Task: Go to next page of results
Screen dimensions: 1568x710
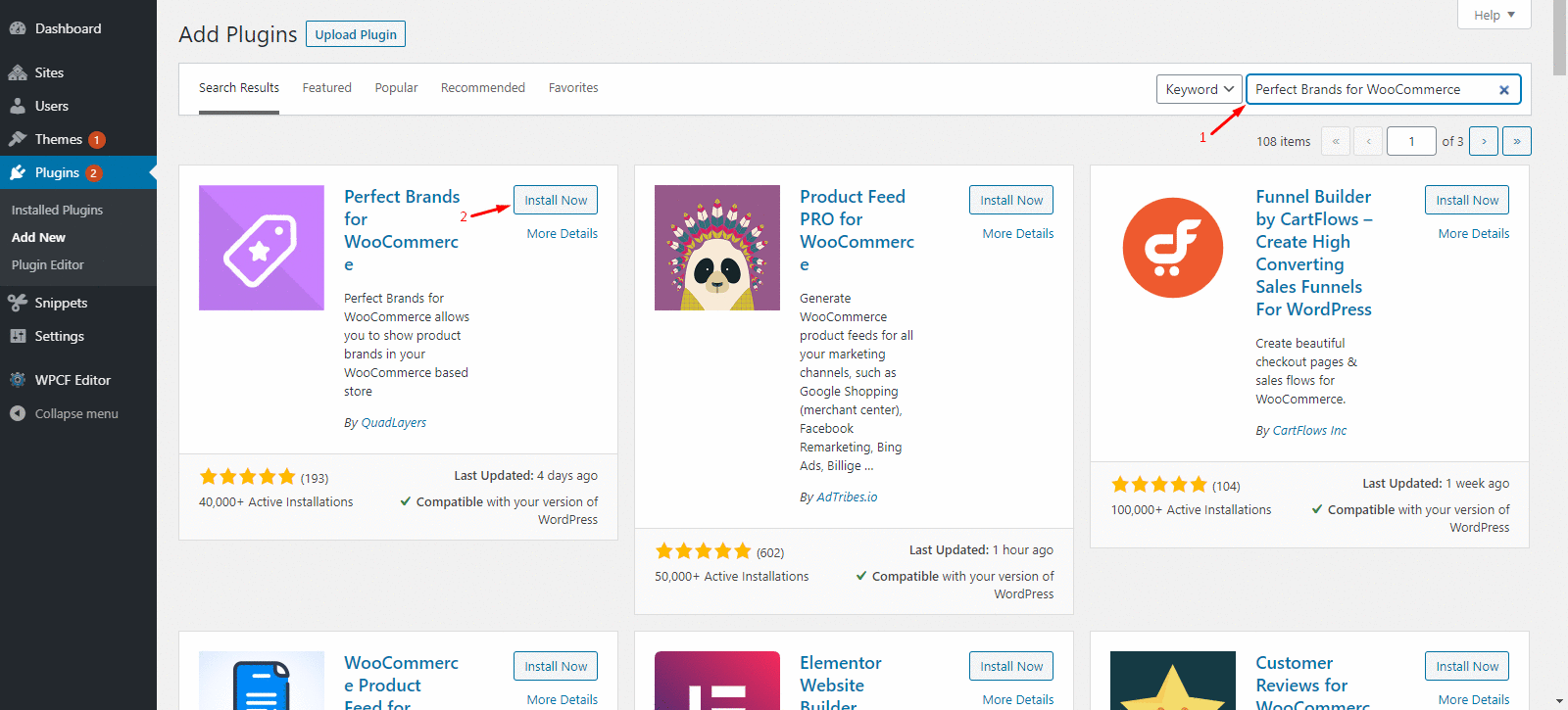Action: (x=1484, y=141)
